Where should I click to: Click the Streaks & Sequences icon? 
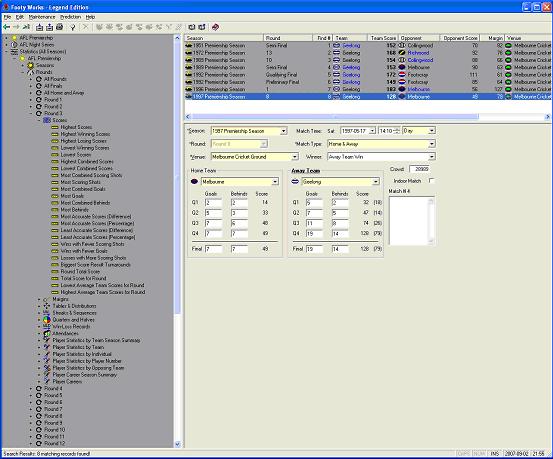tap(47, 313)
